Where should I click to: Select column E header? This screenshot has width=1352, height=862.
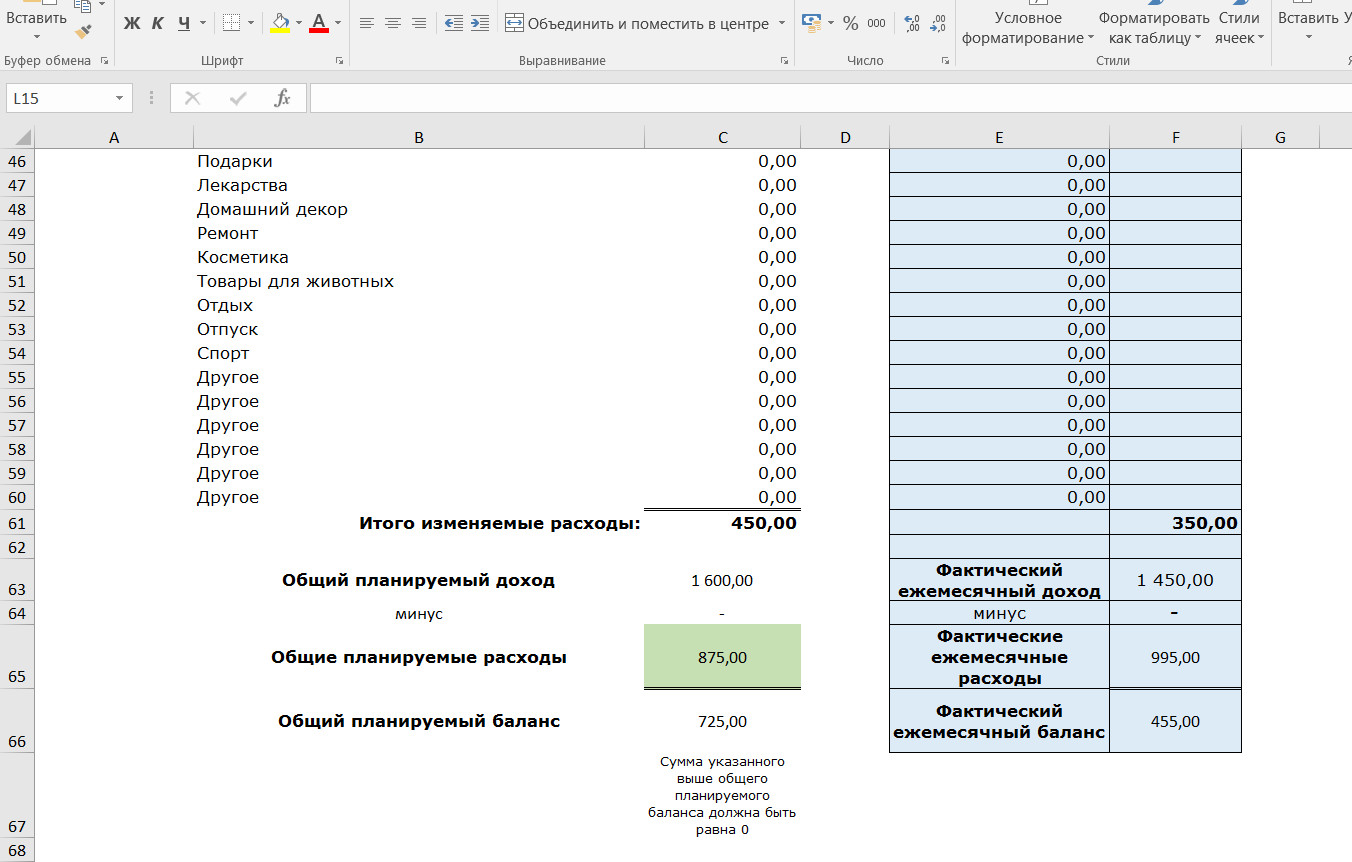coord(999,138)
